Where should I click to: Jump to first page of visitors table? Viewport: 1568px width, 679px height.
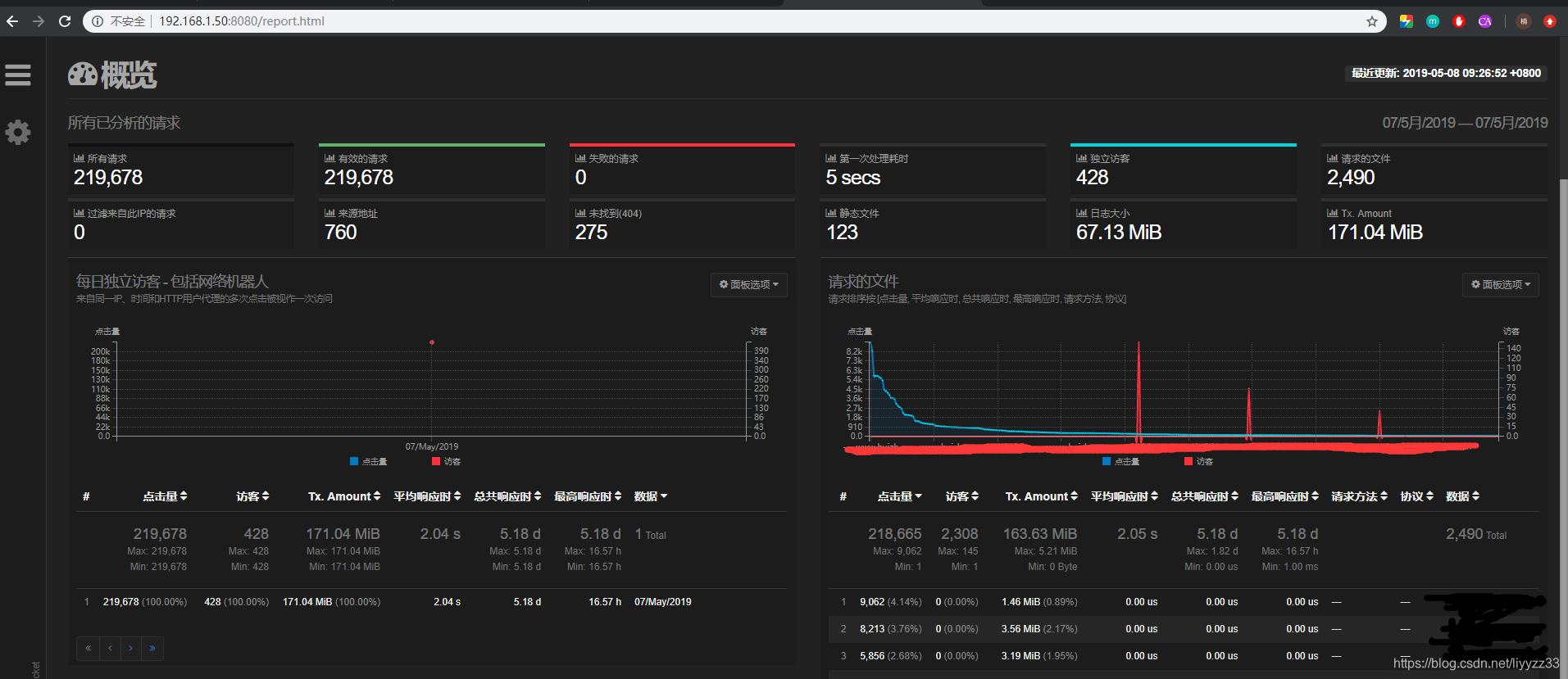click(88, 649)
